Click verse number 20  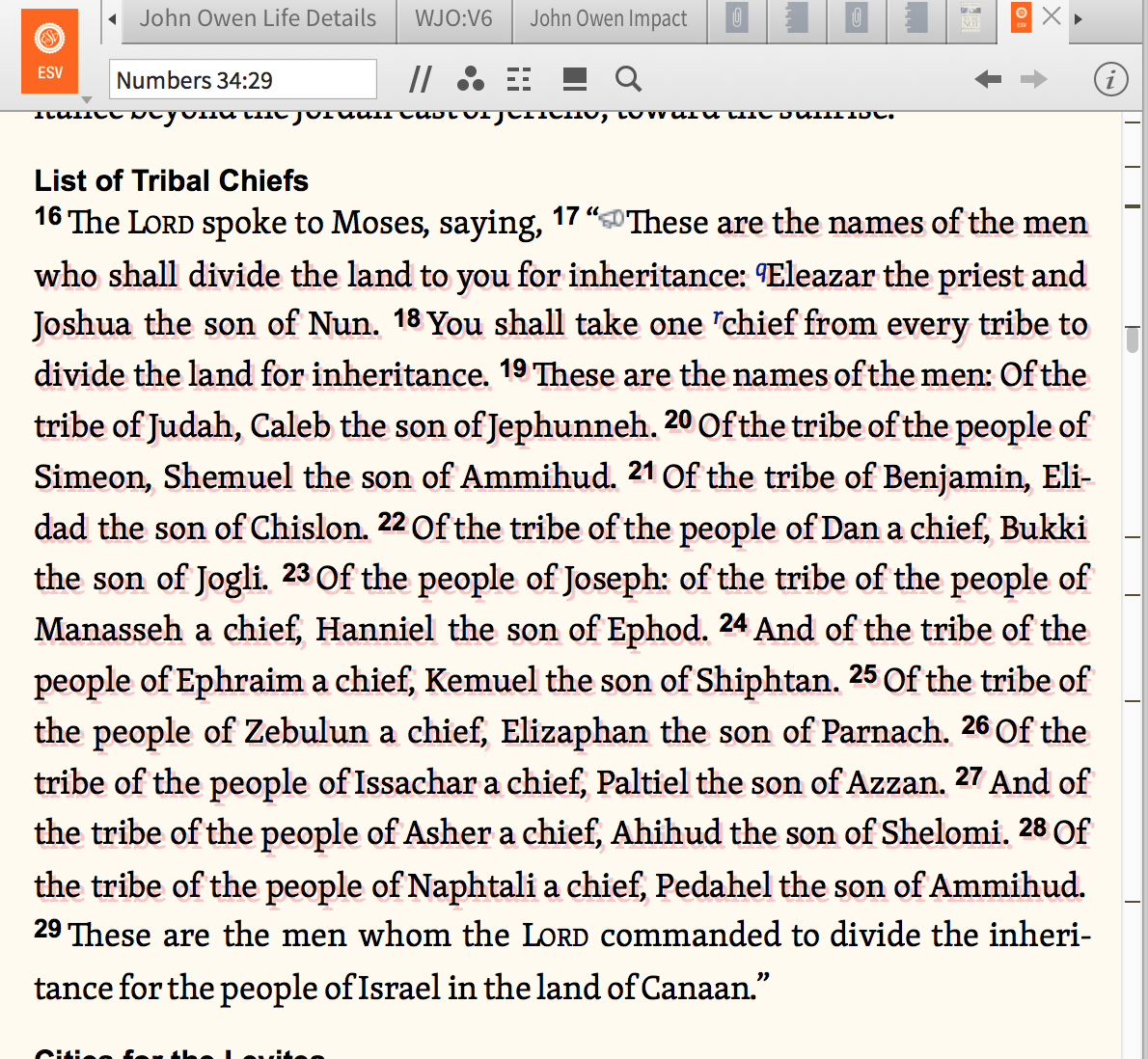(x=678, y=420)
